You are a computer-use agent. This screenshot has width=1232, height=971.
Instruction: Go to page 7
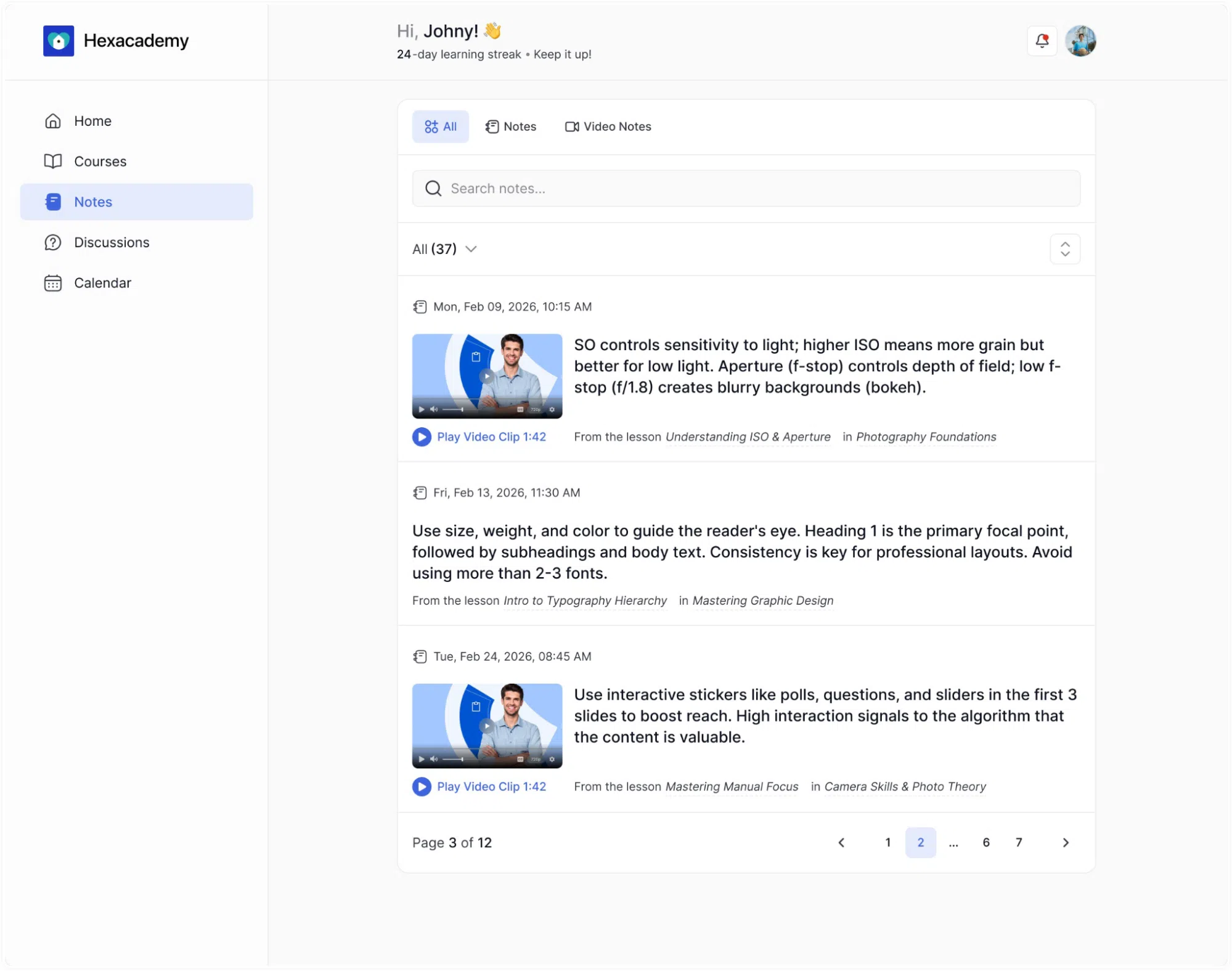(x=1019, y=843)
